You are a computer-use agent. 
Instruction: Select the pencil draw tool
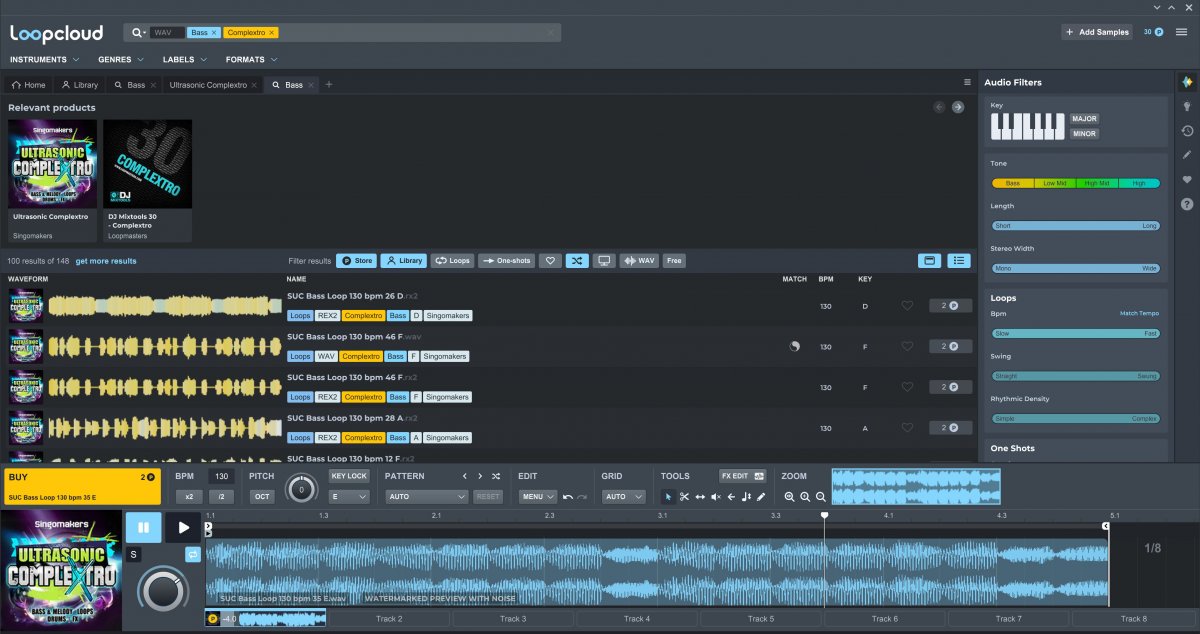(x=761, y=497)
